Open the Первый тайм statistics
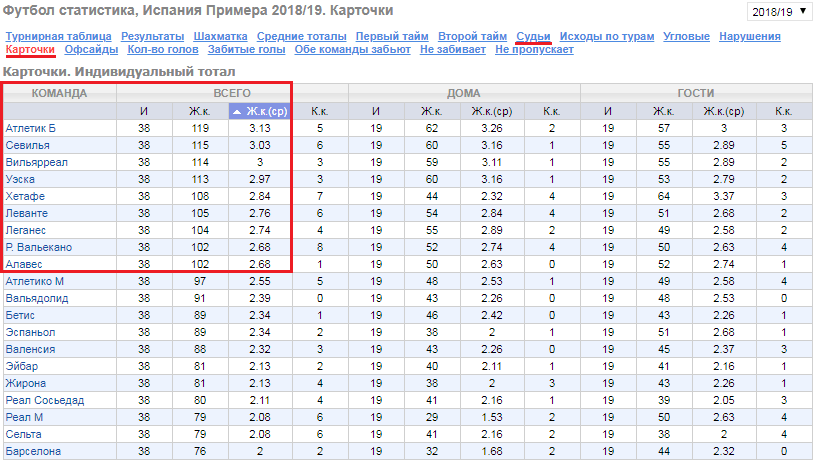This screenshot has height=461, width=816. [392, 36]
